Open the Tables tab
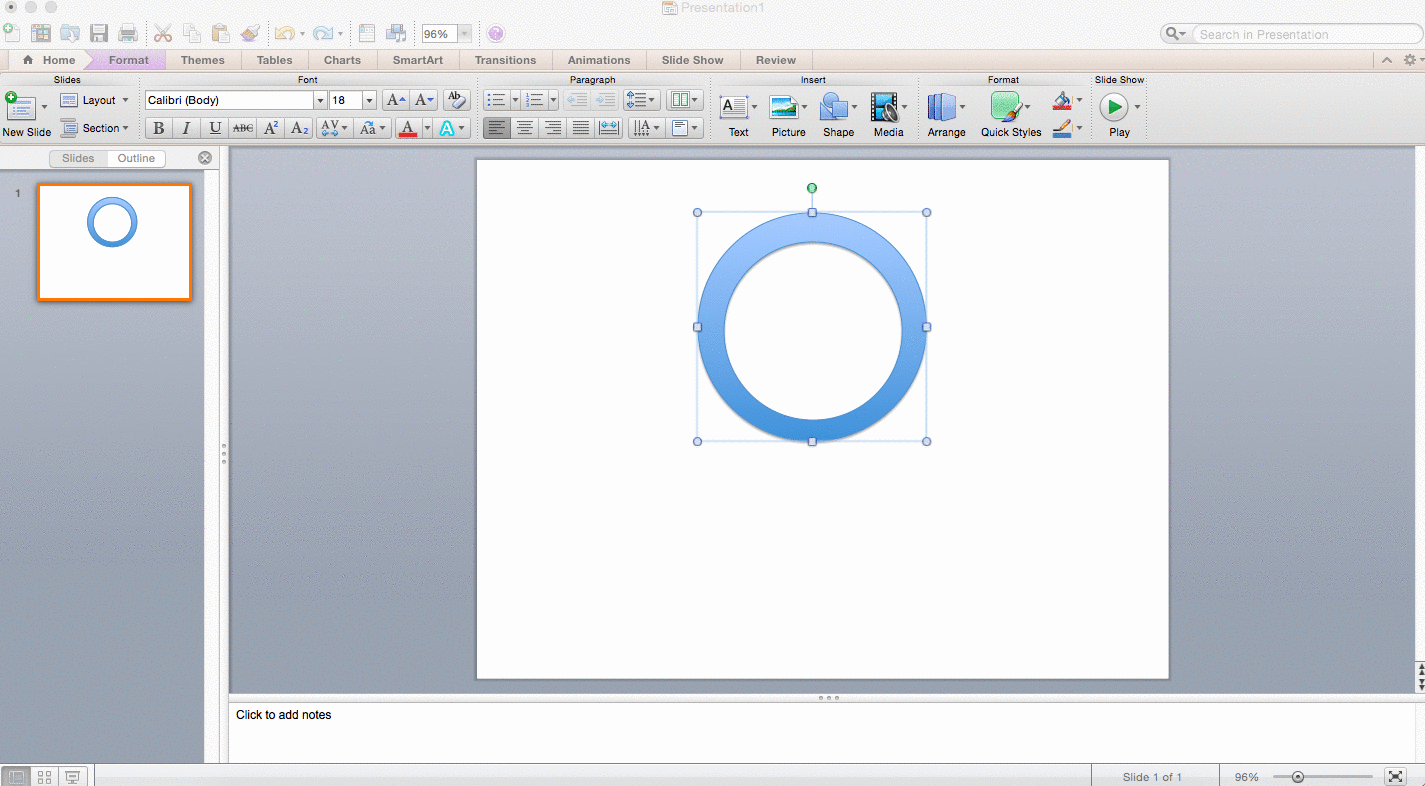Screen dimensions: 1425x786 pos(275,60)
